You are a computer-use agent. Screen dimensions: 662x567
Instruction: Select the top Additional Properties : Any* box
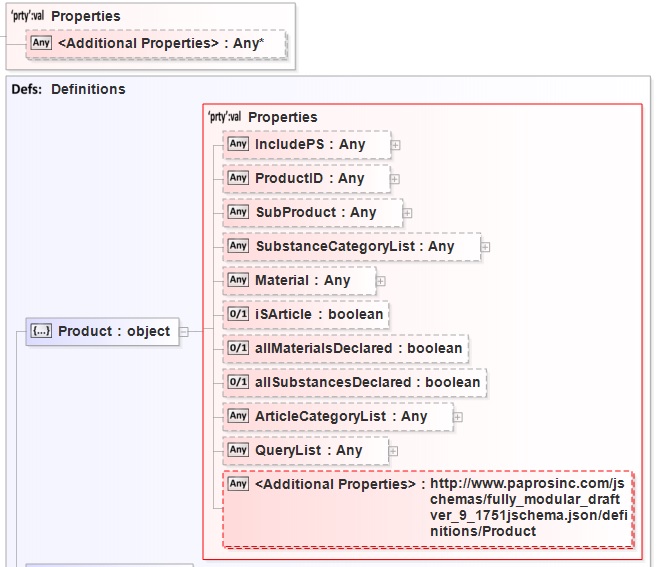[159, 43]
